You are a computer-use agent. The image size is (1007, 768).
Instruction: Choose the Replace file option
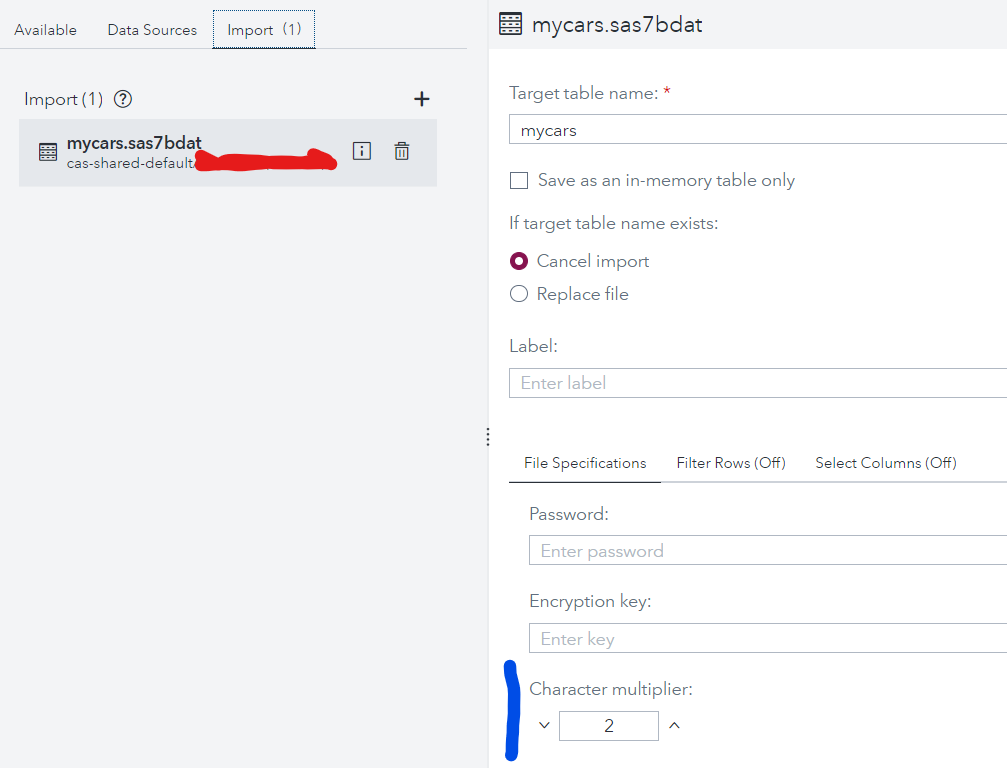click(518, 293)
